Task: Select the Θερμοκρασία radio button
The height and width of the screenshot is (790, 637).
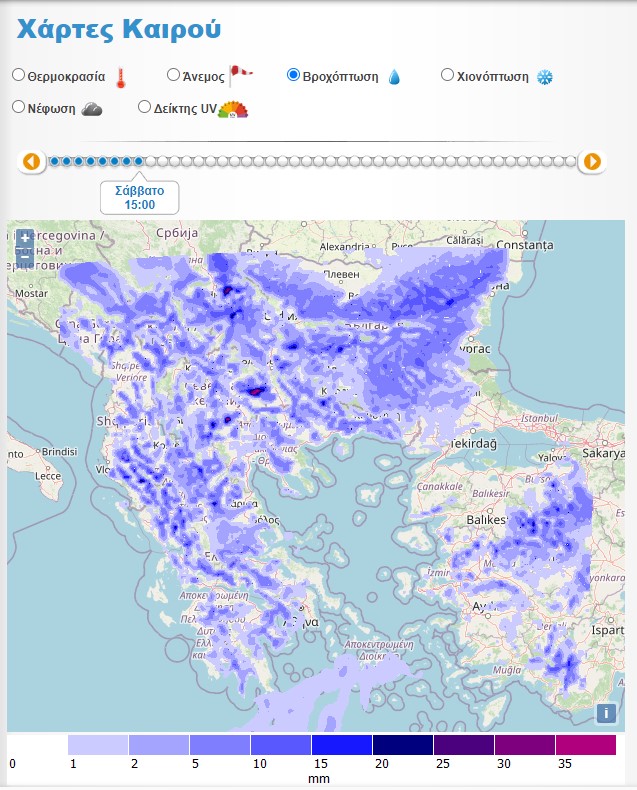Action: coord(18,75)
